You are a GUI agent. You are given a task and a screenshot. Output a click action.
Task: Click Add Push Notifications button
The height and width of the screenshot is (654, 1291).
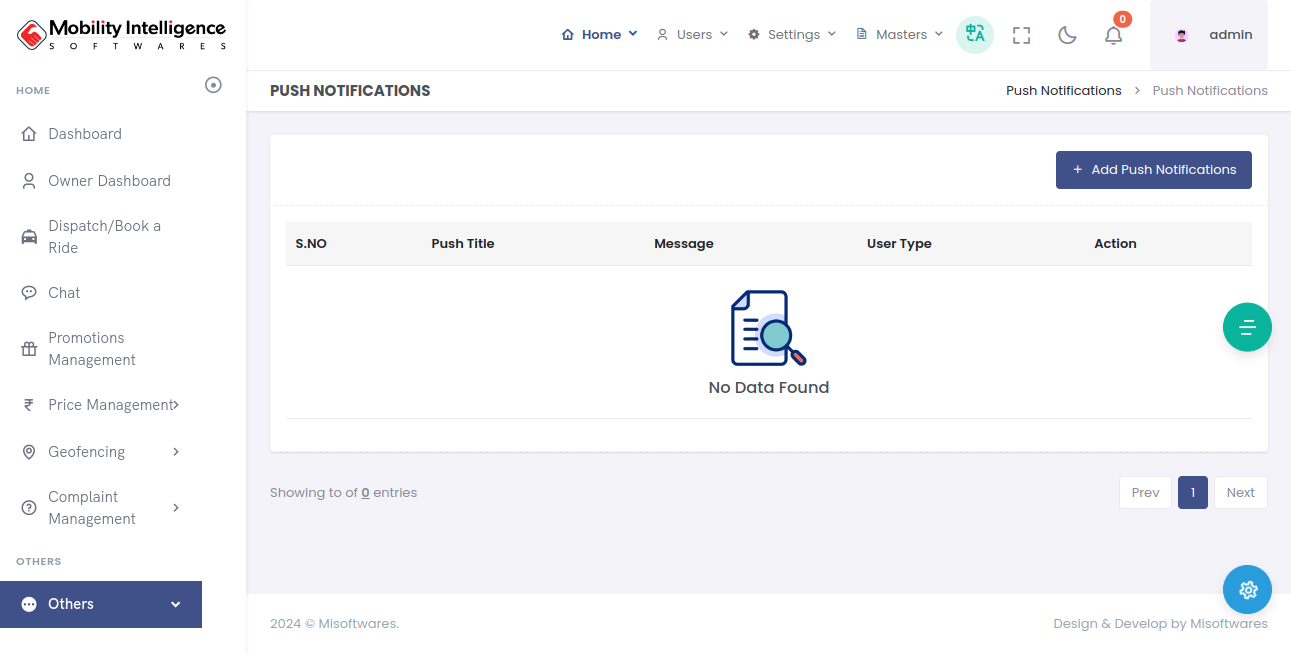tap(1153, 170)
